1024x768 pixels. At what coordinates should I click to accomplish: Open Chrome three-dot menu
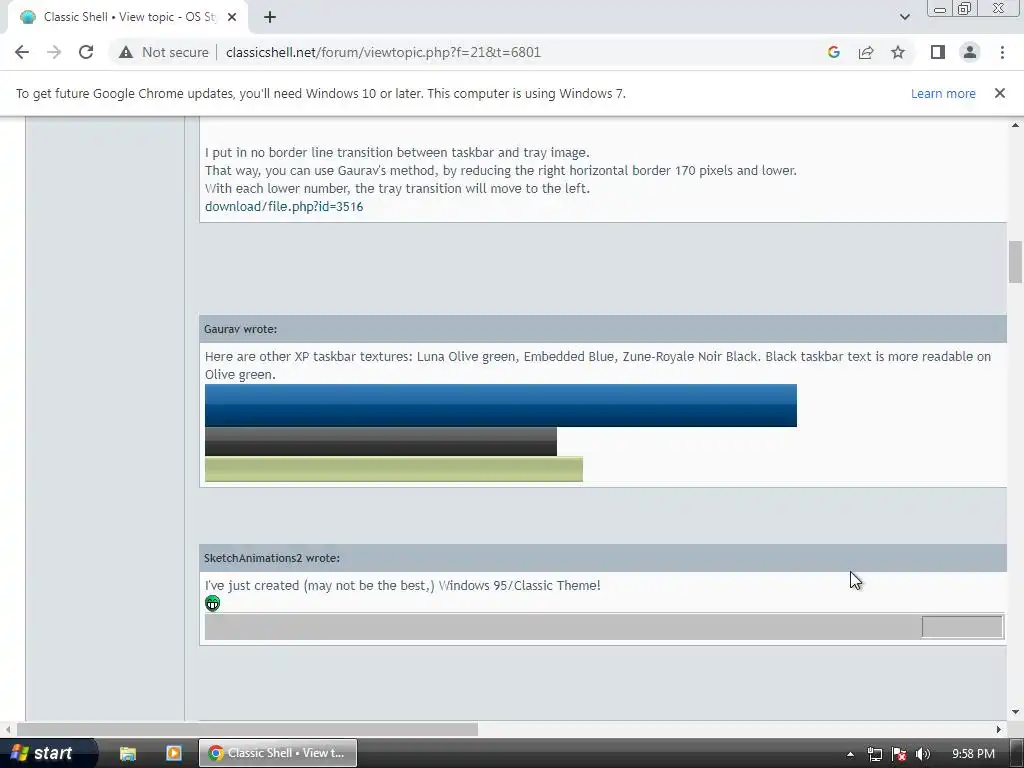[x=1002, y=52]
